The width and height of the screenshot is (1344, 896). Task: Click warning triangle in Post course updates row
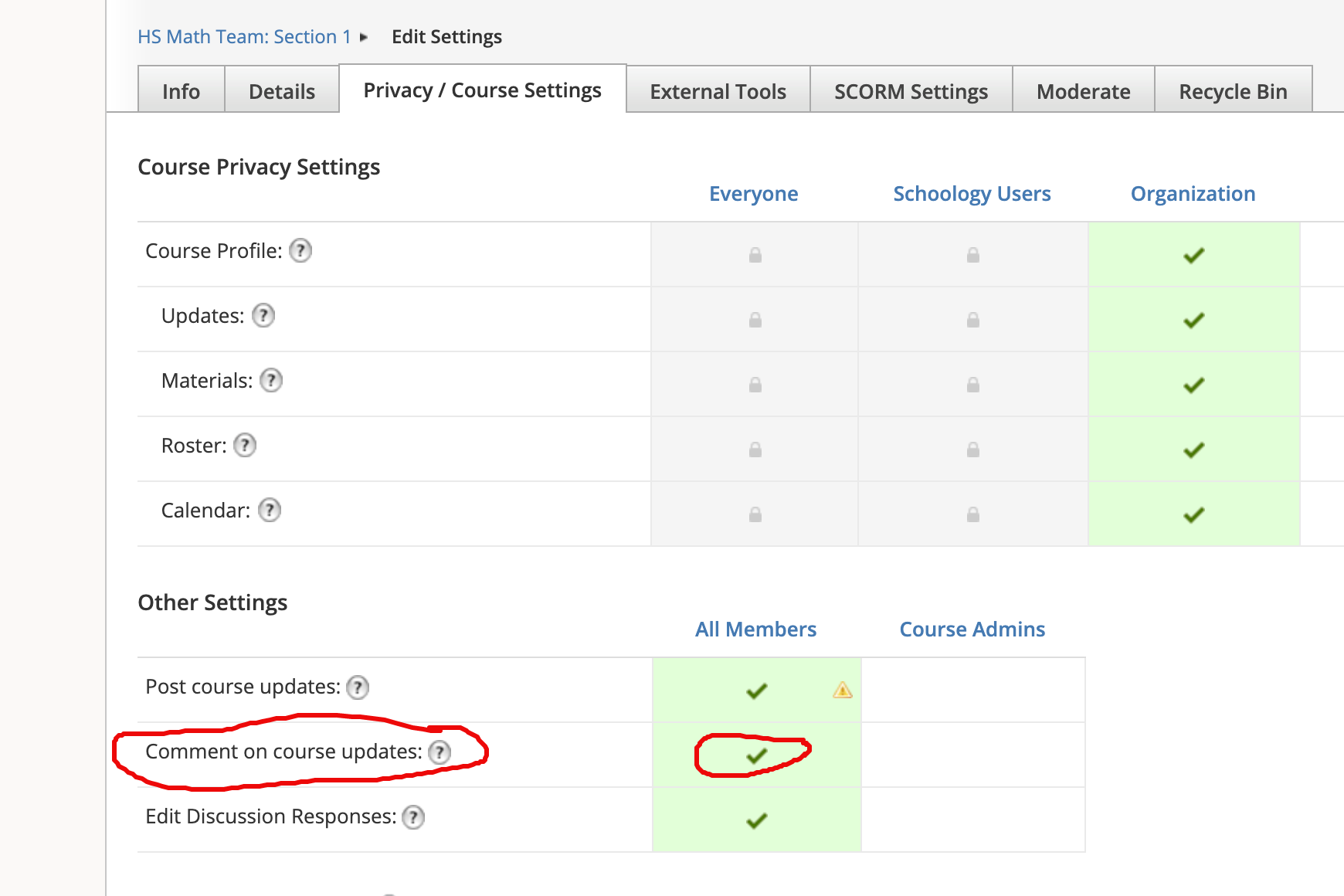pos(843,690)
